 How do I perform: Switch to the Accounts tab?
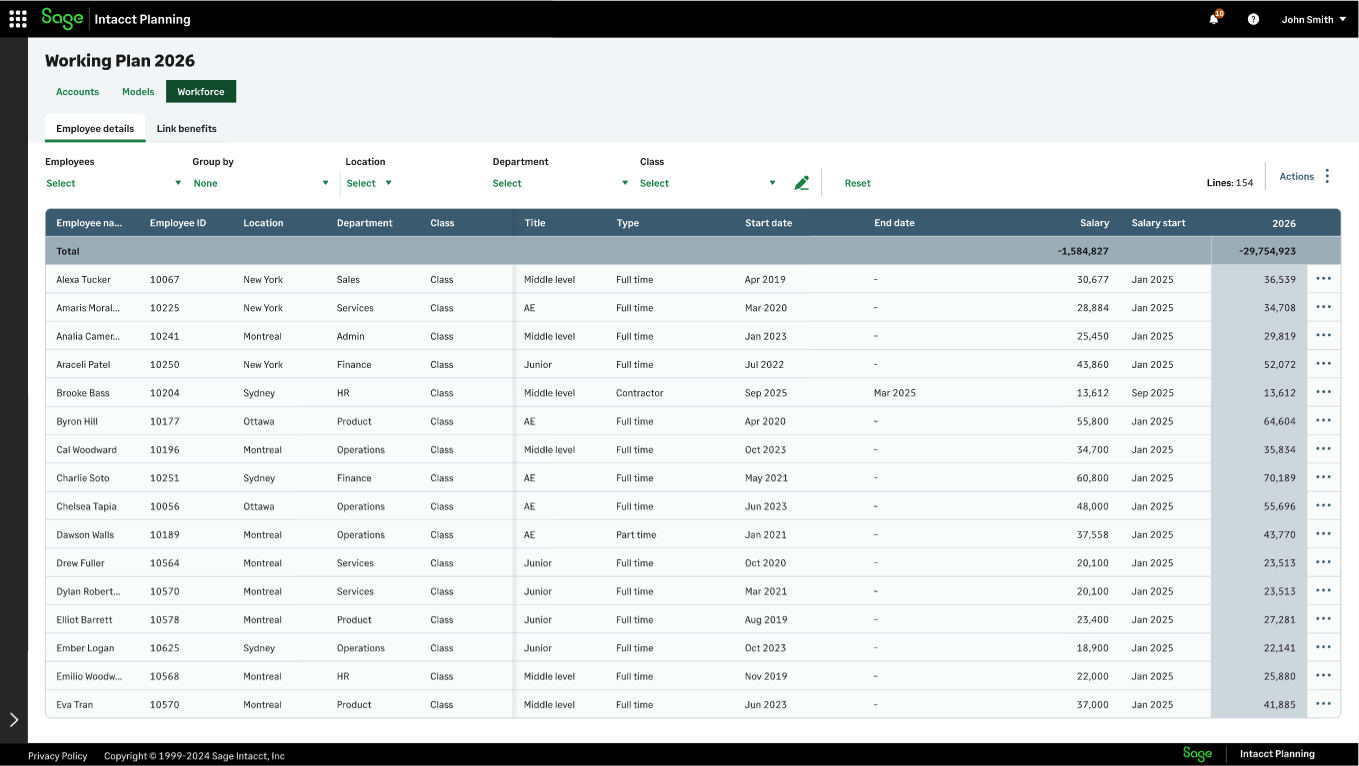point(78,92)
